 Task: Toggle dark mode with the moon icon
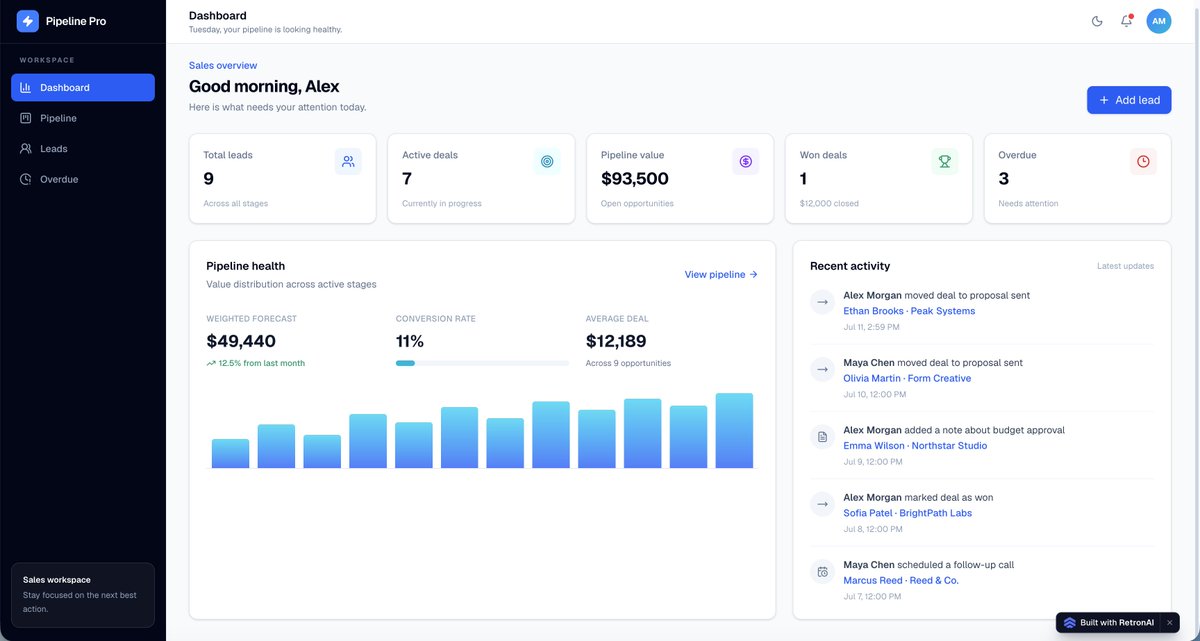pyautogui.click(x=1097, y=21)
